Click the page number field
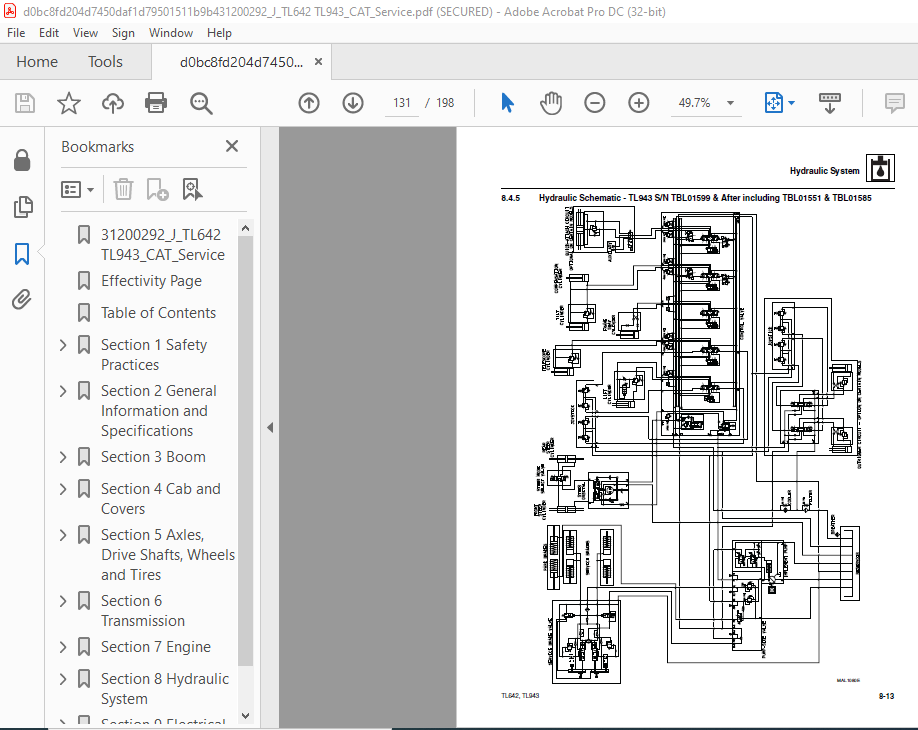Image resolution: width=918 pixels, height=730 pixels. pos(402,103)
